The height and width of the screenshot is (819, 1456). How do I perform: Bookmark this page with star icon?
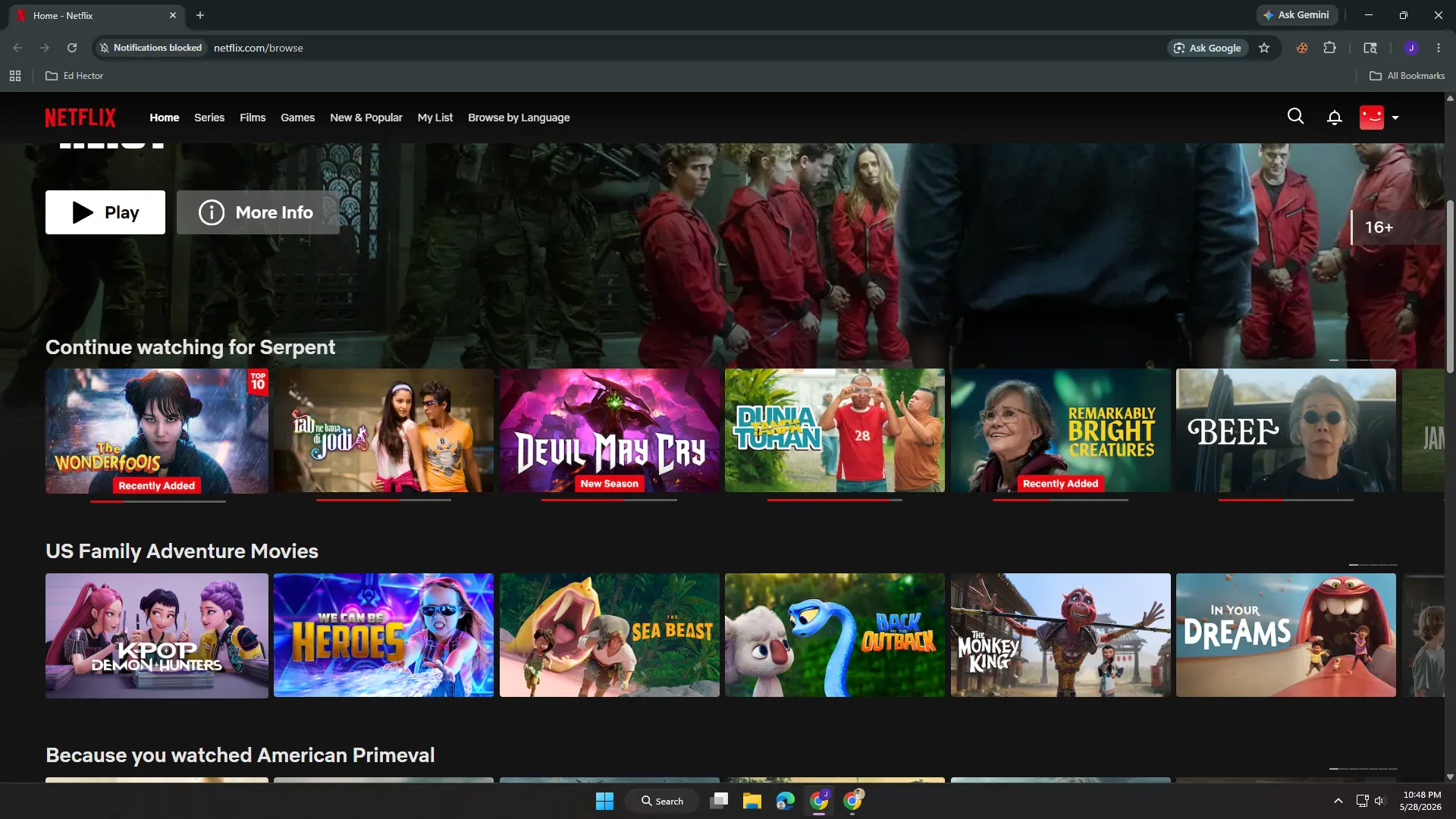(x=1264, y=48)
